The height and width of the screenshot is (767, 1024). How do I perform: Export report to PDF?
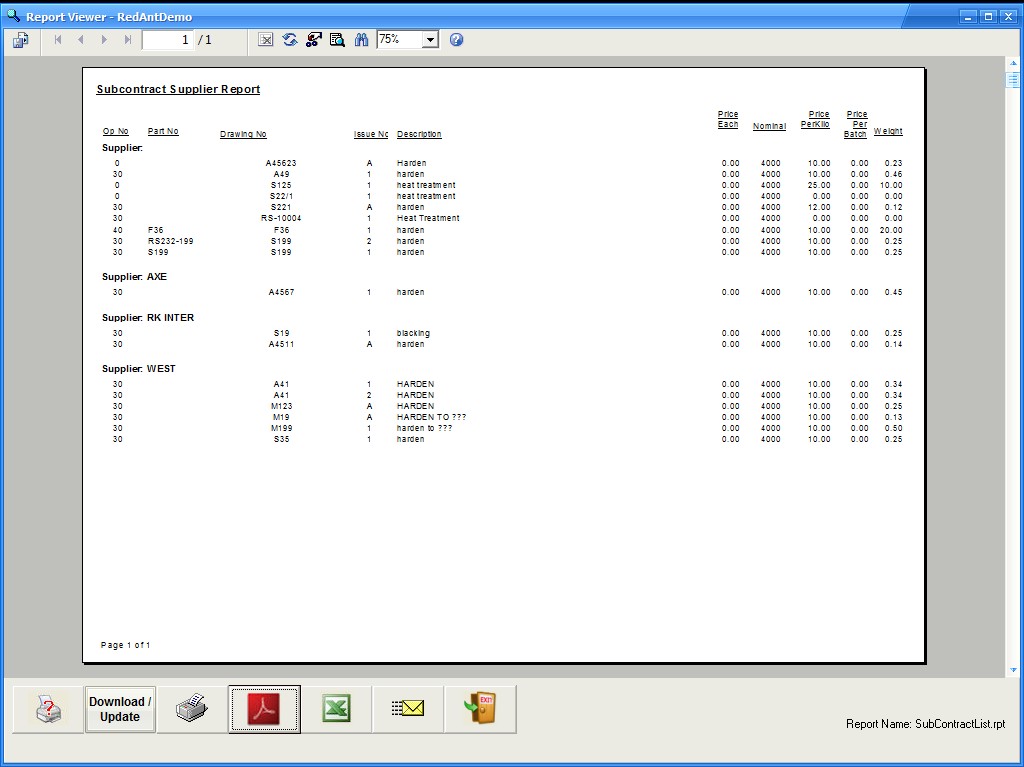264,709
